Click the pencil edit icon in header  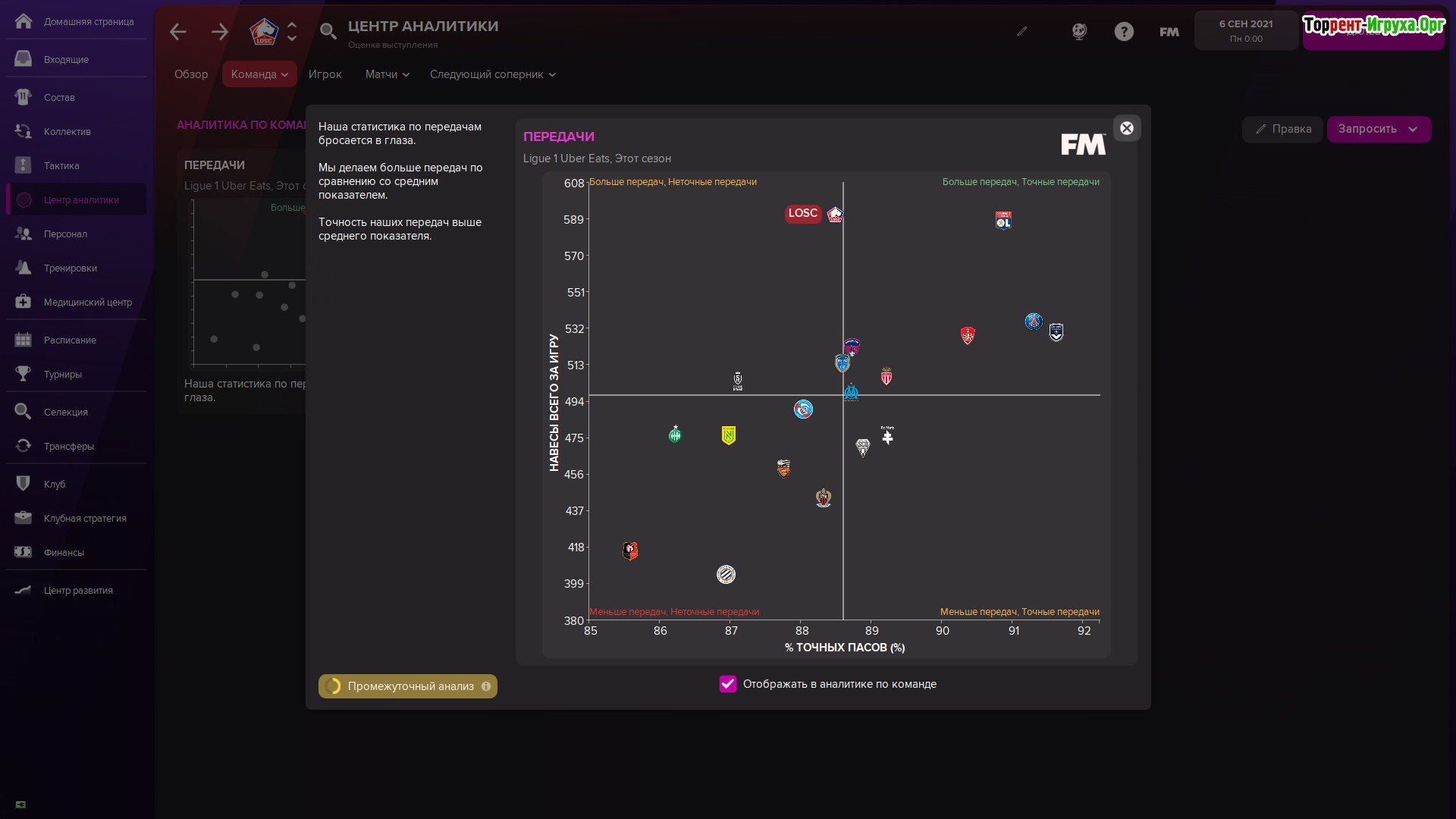[x=1022, y=32]
